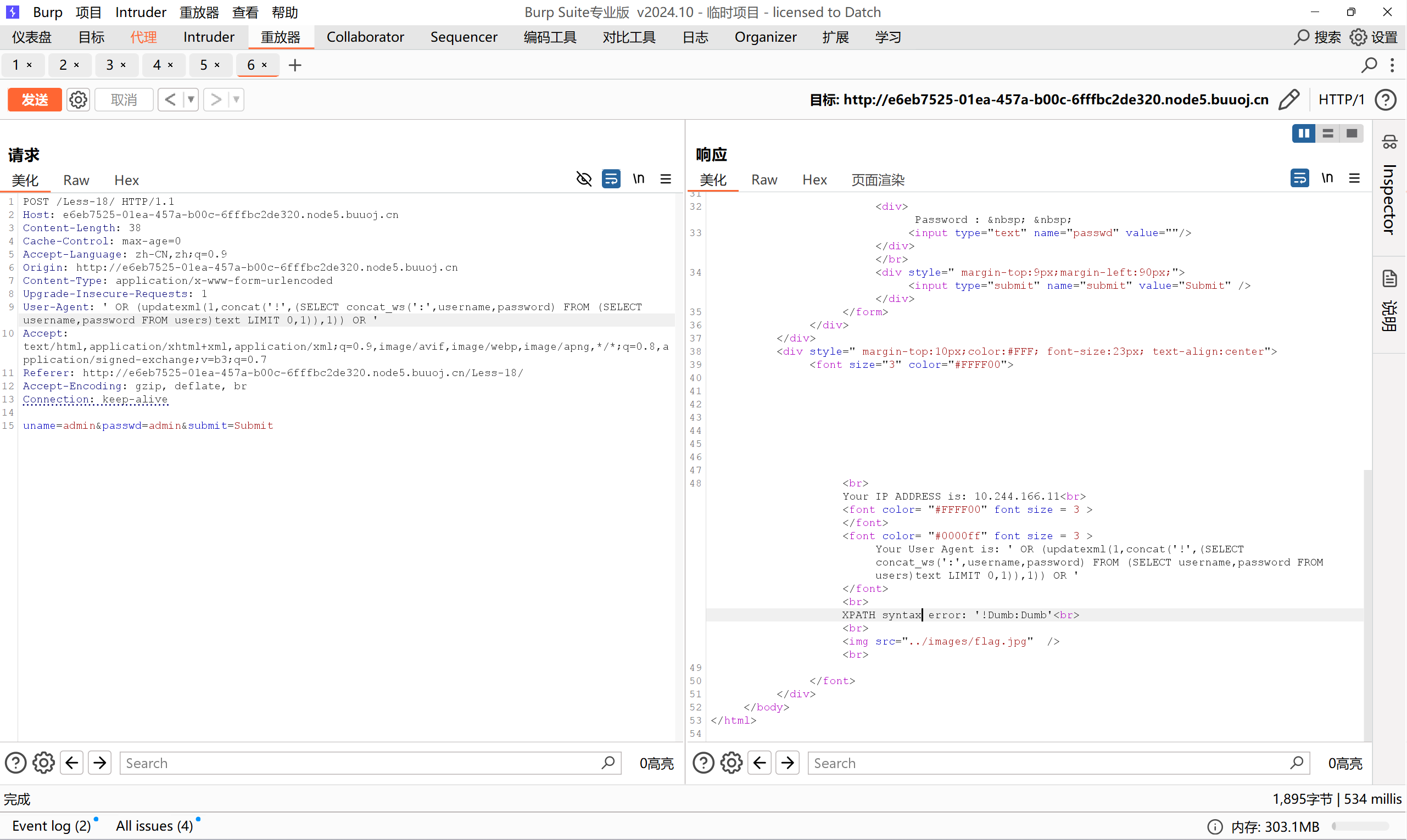Click the 取消 cancel button

[x=124, y=99]
